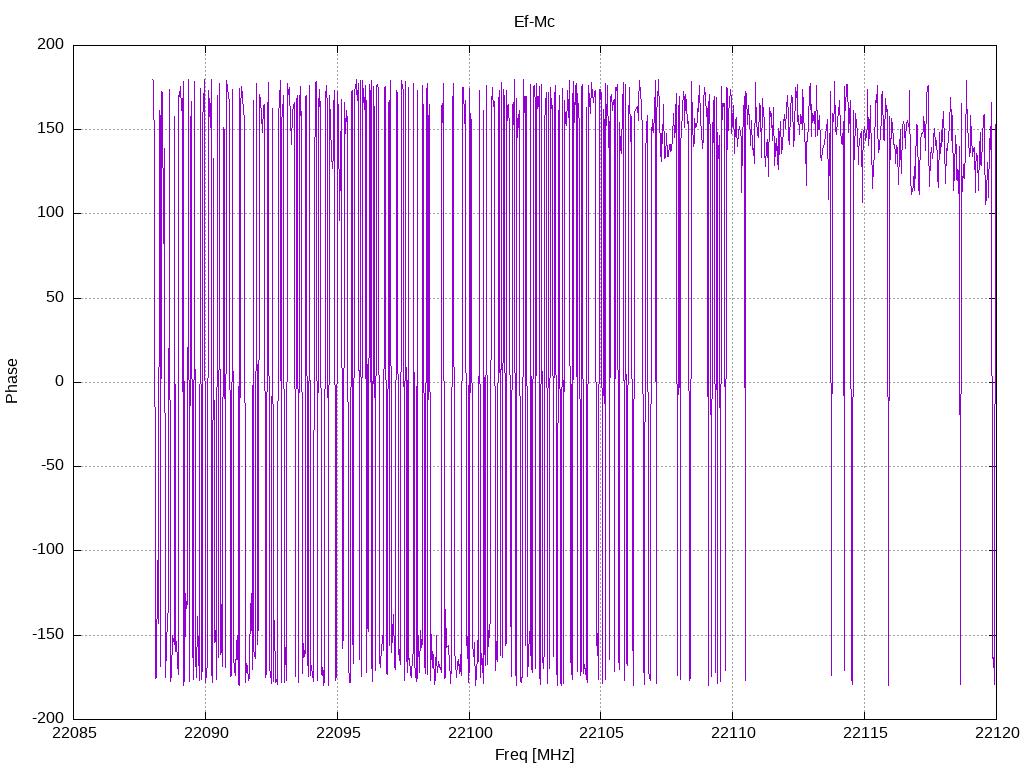
Task: Click the 200 y-axis tick label
Action: 51,44
